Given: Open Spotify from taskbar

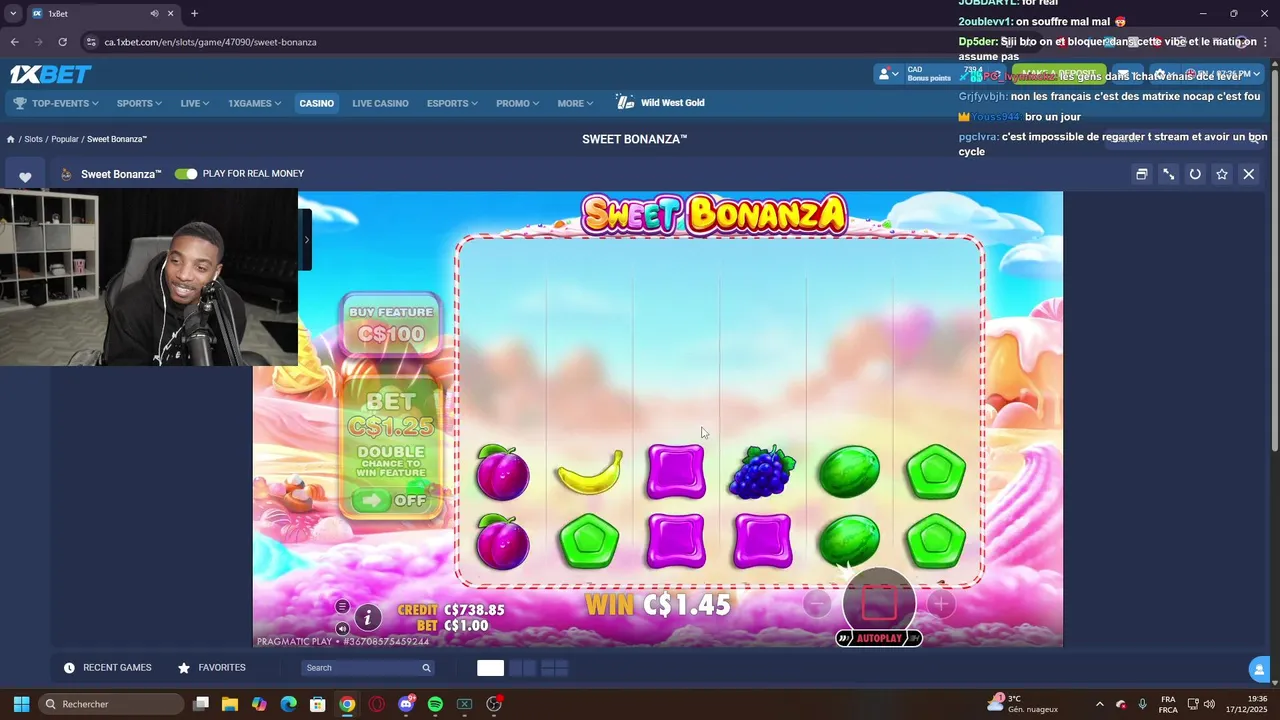Looking at the screenshot, I should [x=435, y=704].
